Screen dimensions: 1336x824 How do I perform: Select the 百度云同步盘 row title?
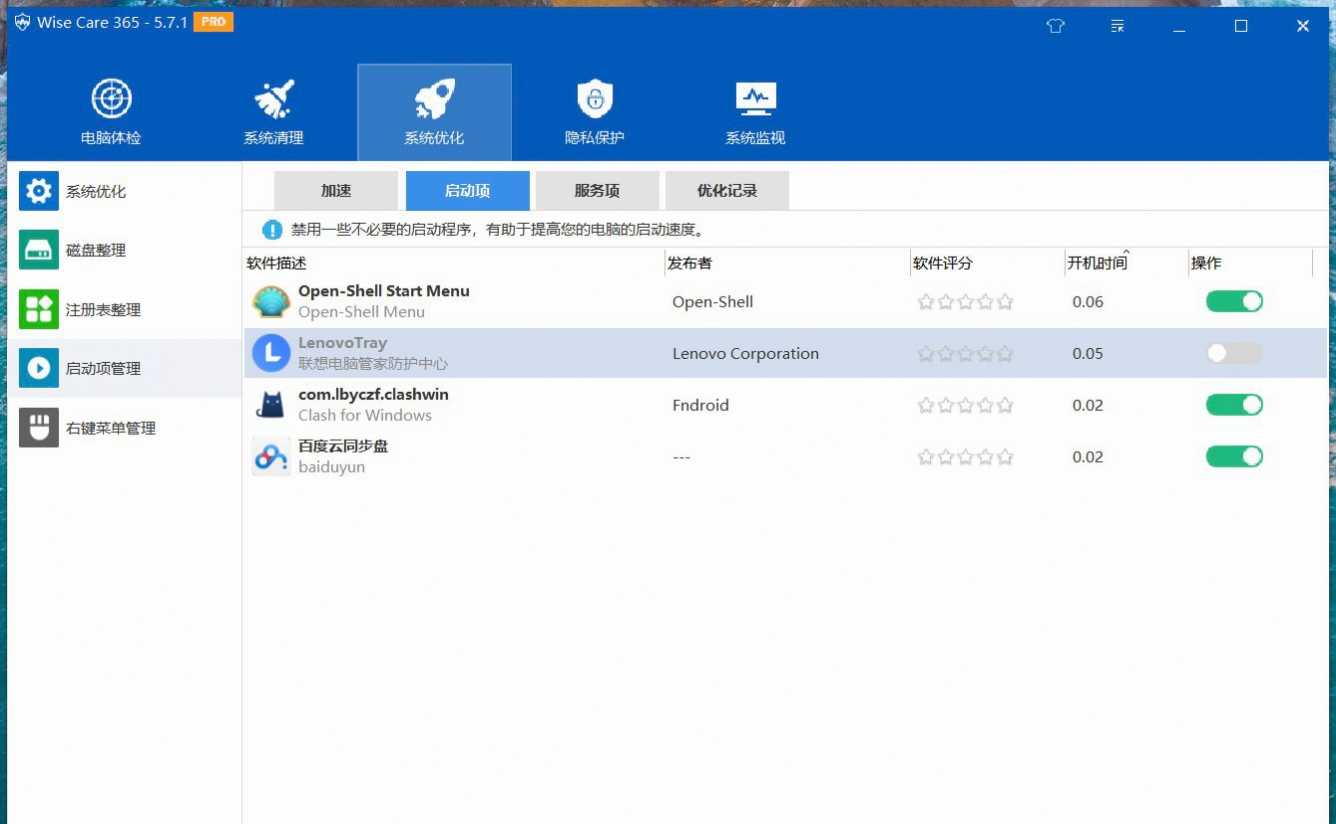click(x=343, y=446)
